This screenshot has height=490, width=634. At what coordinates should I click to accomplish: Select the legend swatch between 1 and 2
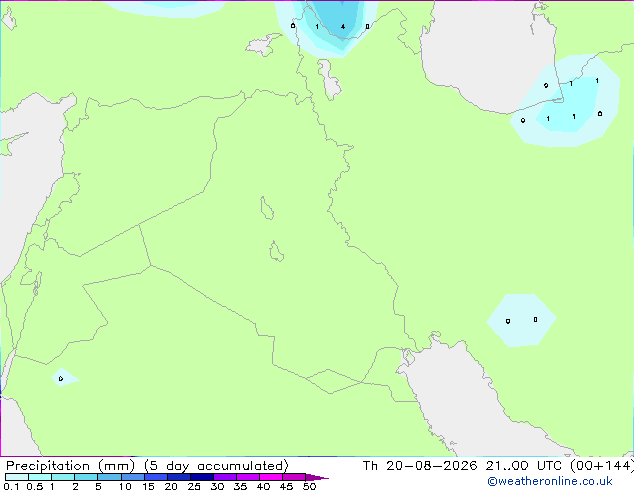63,477
